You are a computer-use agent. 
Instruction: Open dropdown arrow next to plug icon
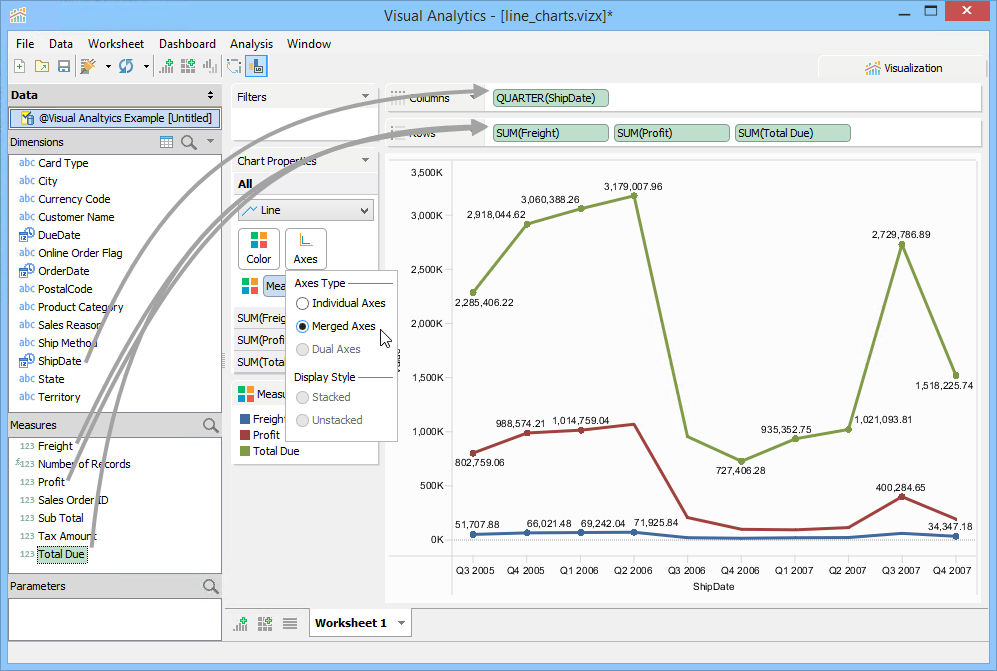pos(108,66)
